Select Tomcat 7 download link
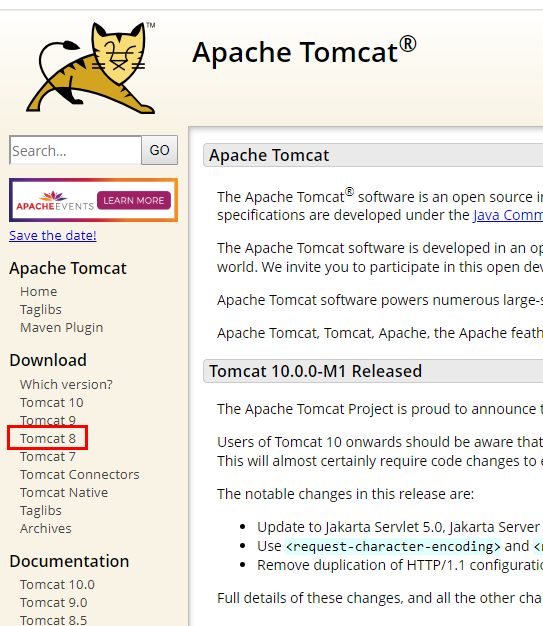543x626 pixels. (x=48, y=456)
